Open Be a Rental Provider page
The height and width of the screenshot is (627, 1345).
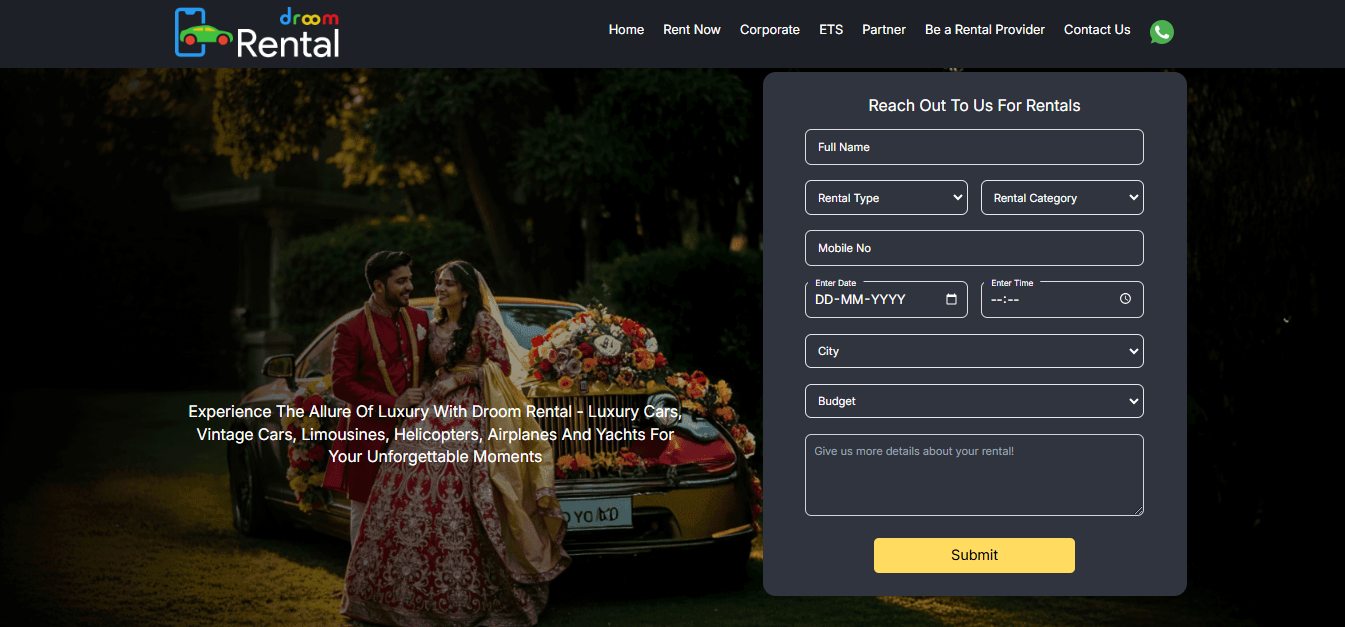click(x=985, y=30)
